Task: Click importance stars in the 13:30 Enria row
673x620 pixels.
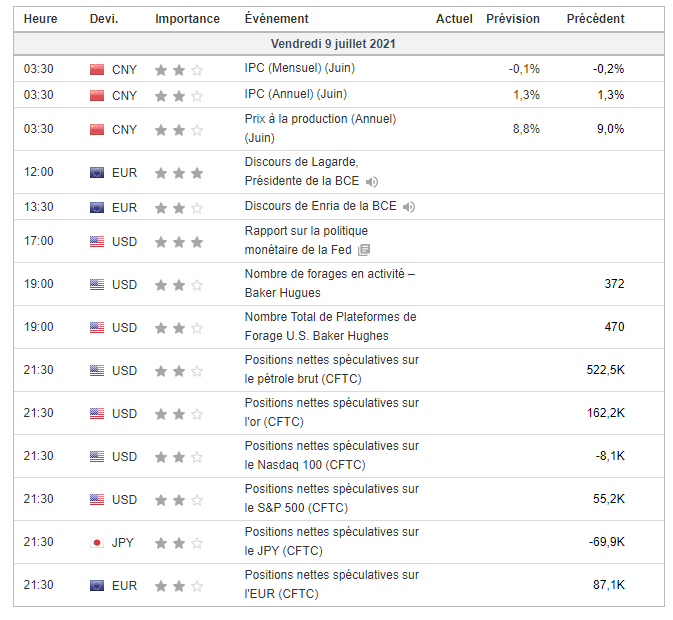Action: point(179,207)
